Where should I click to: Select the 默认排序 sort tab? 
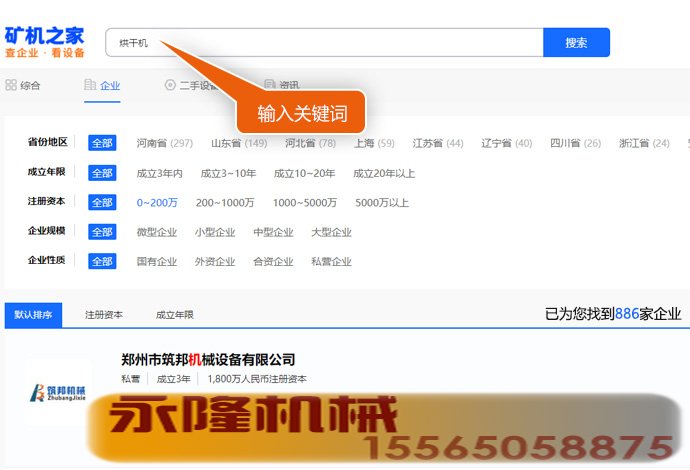tap(33, 315)
